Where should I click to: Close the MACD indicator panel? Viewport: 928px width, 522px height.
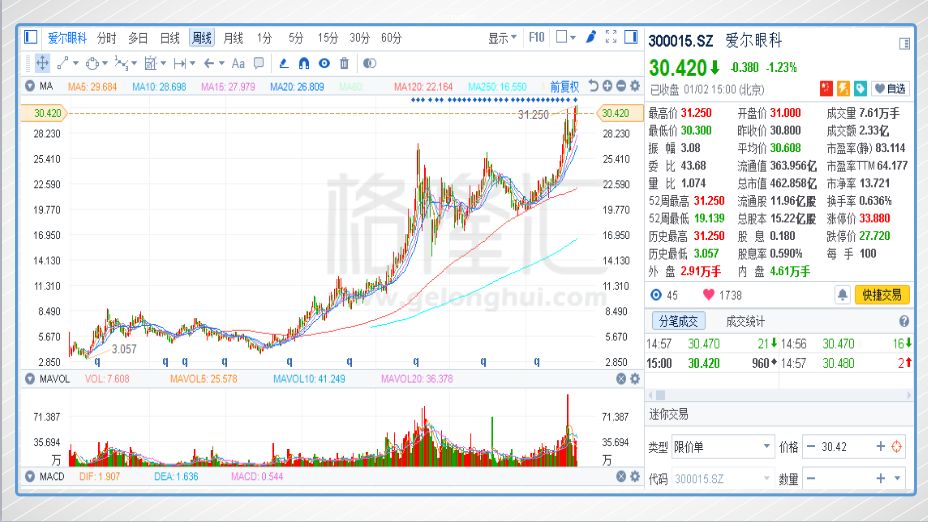(x=621, y=476)
